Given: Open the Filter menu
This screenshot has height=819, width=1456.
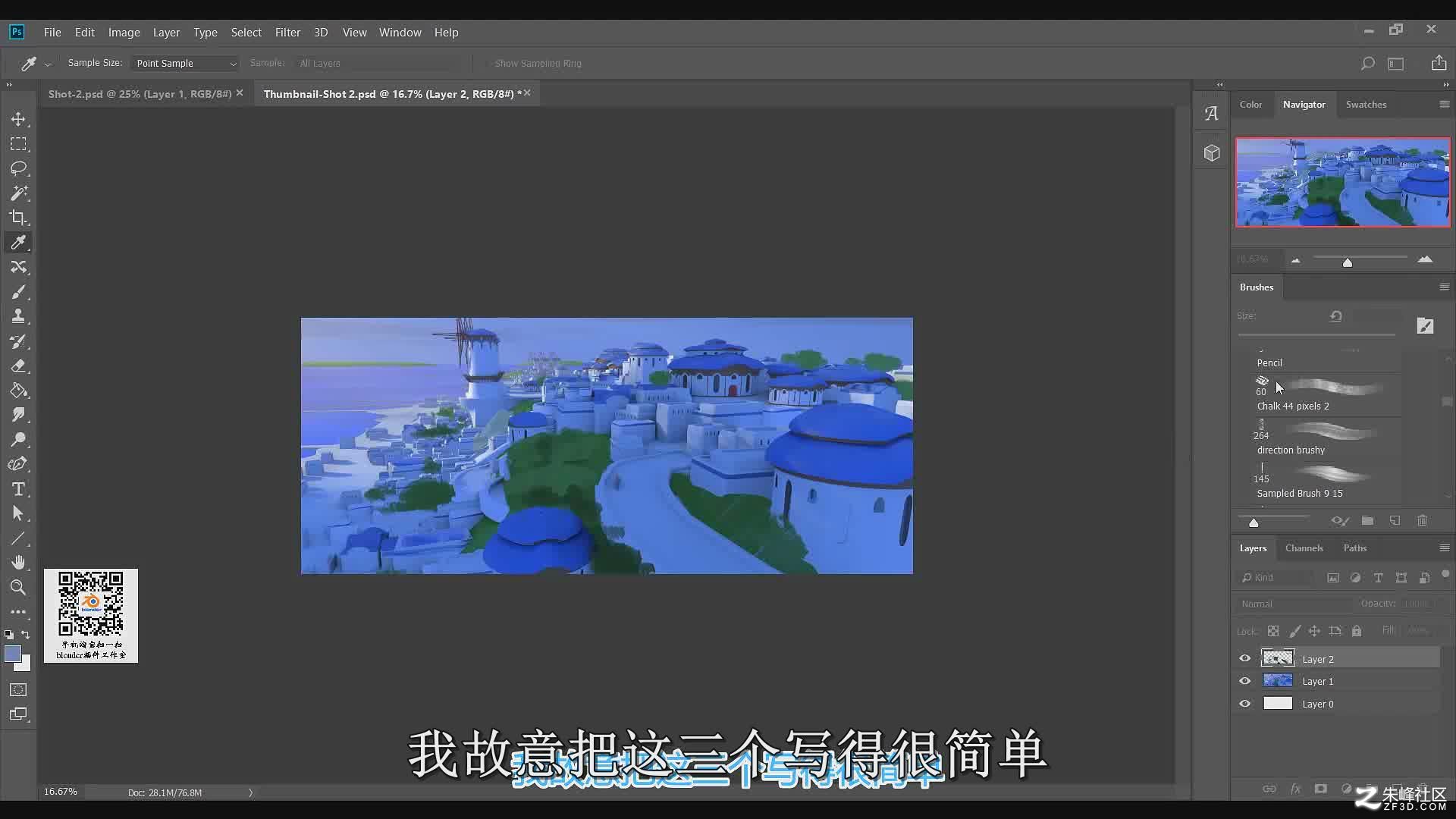Looking at the screenshot, I should pos(287,33).
